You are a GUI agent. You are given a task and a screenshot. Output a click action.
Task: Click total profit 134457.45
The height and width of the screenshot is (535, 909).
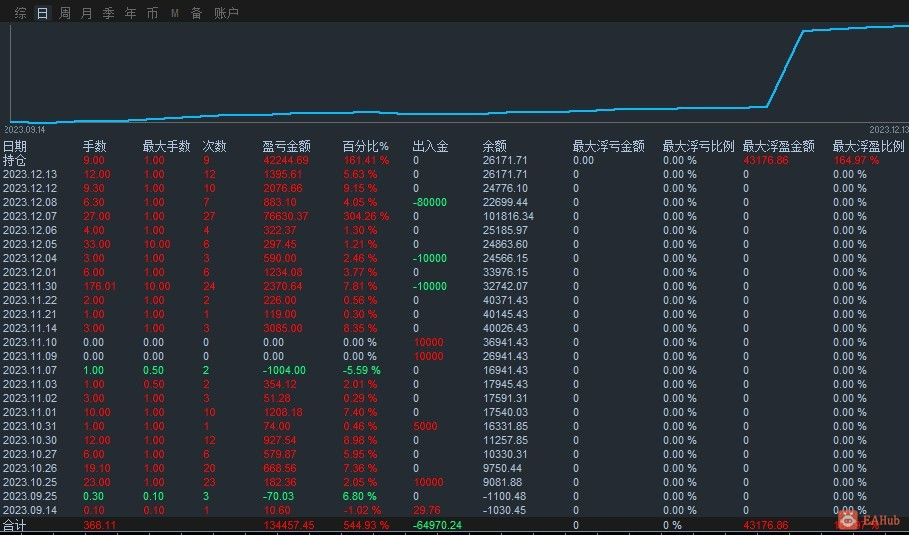tap(289, 525)
